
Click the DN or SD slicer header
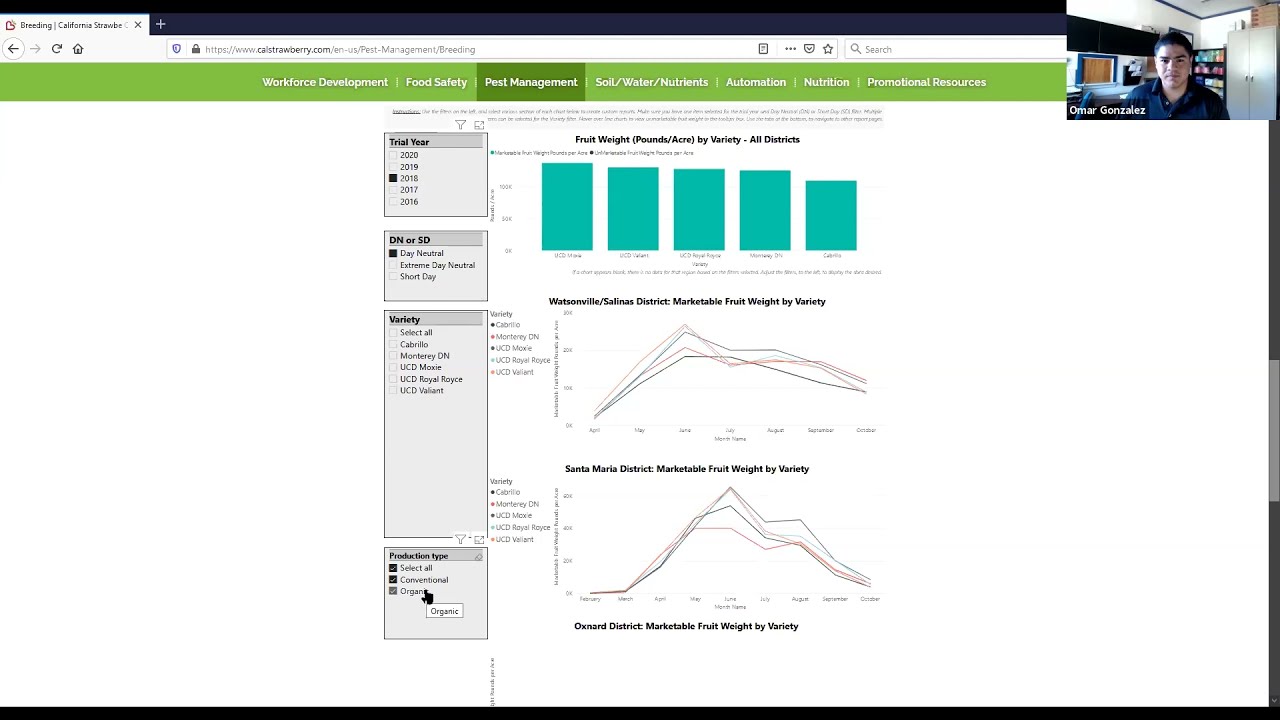pos(436,240)
